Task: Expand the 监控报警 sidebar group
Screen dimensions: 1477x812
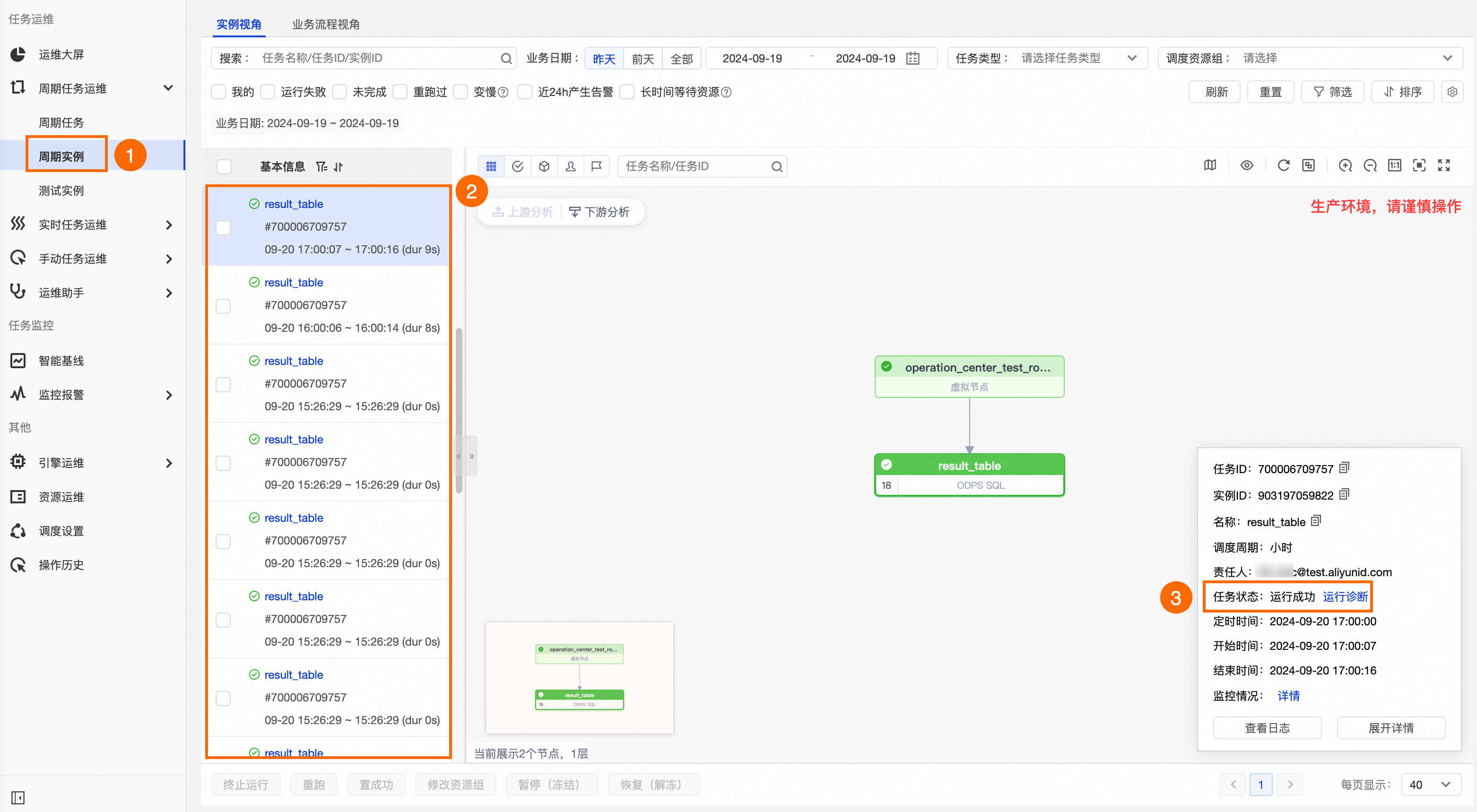Action: pos(169,396)
